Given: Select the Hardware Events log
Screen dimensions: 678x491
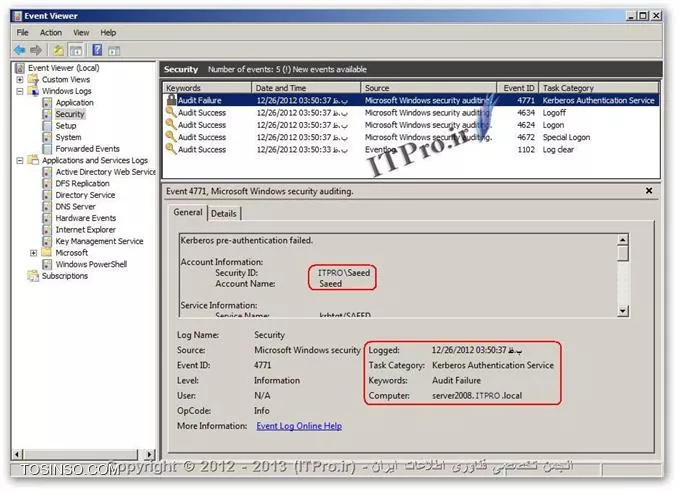Looking at the screenshot, I should (86, 218).
